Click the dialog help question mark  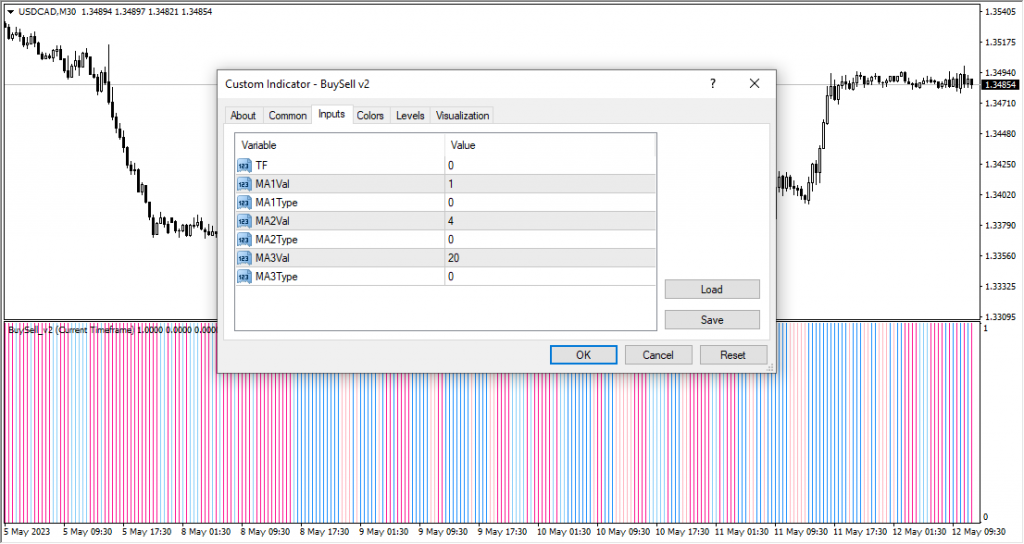coord(713,84)
